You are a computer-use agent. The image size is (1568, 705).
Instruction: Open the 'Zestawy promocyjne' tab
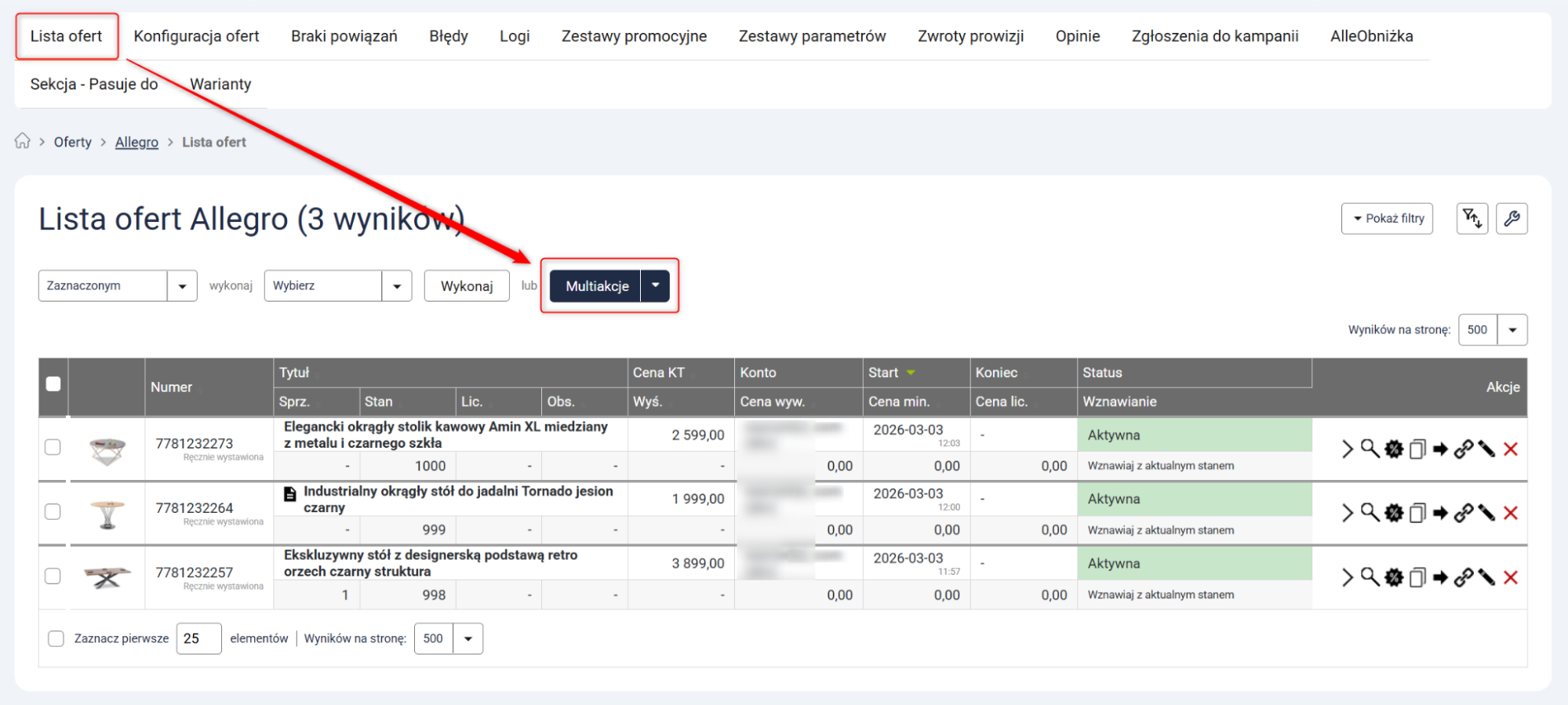click(634, 36)
